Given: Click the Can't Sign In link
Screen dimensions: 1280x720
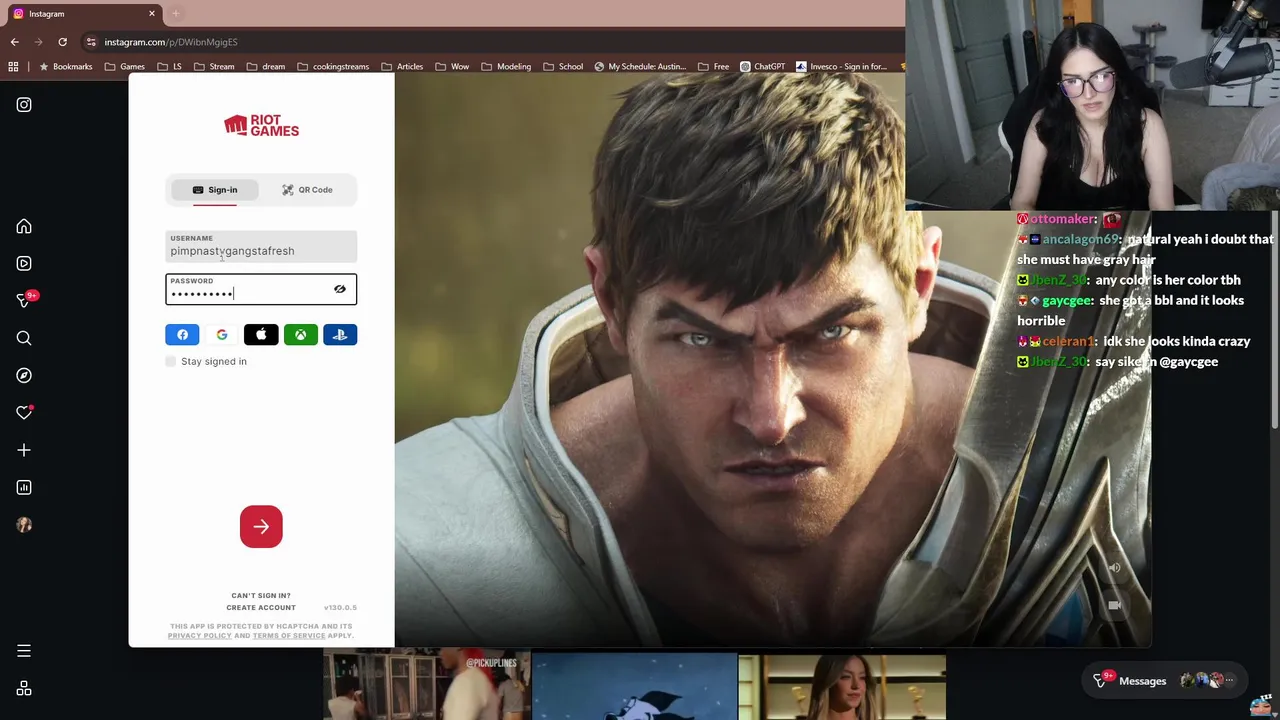Looking at the screenshot, I should pyautogui.click(x=261, y=596).
